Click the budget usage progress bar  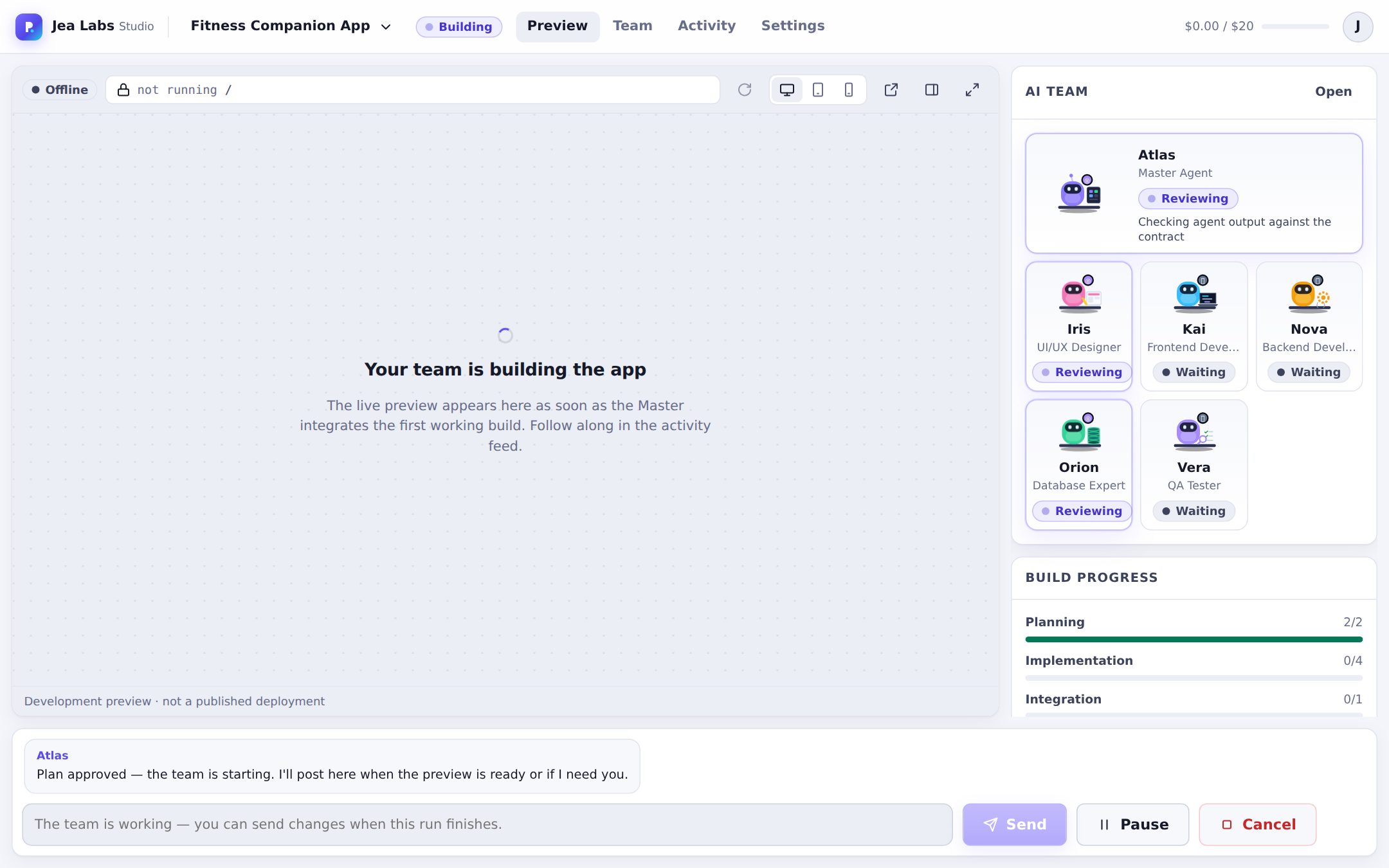1295,26
